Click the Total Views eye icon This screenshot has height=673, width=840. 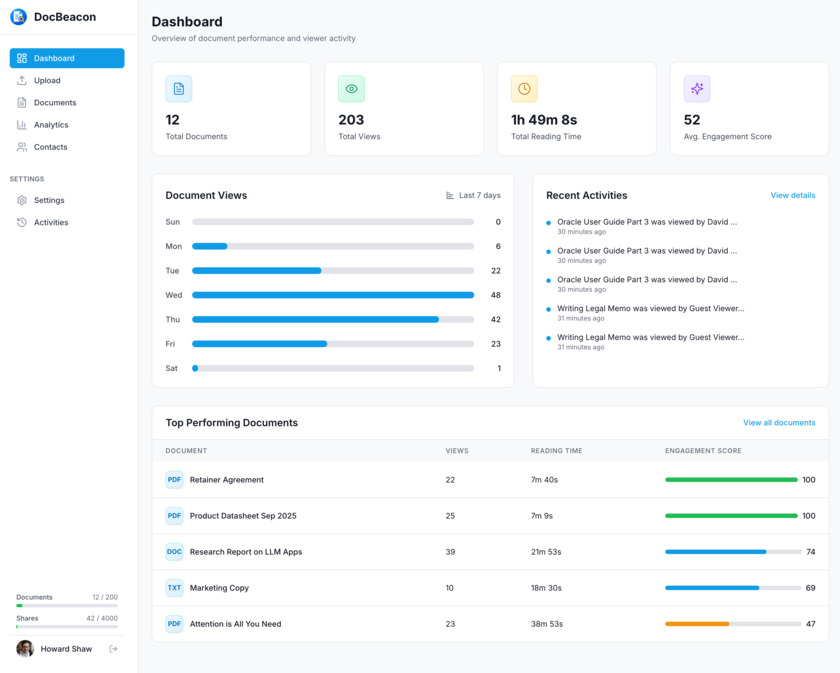pos(351,89)
